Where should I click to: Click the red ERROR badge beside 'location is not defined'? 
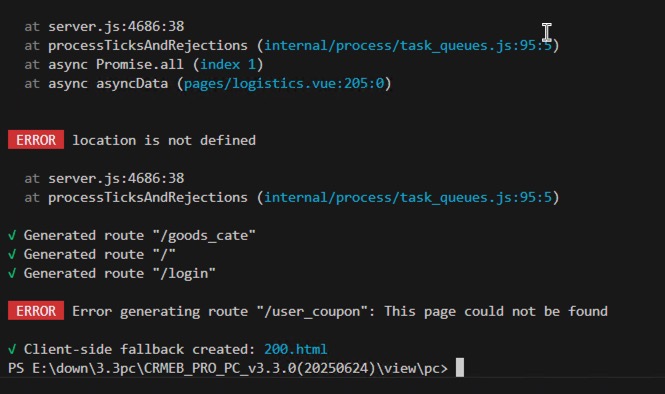tap(36, 140)
